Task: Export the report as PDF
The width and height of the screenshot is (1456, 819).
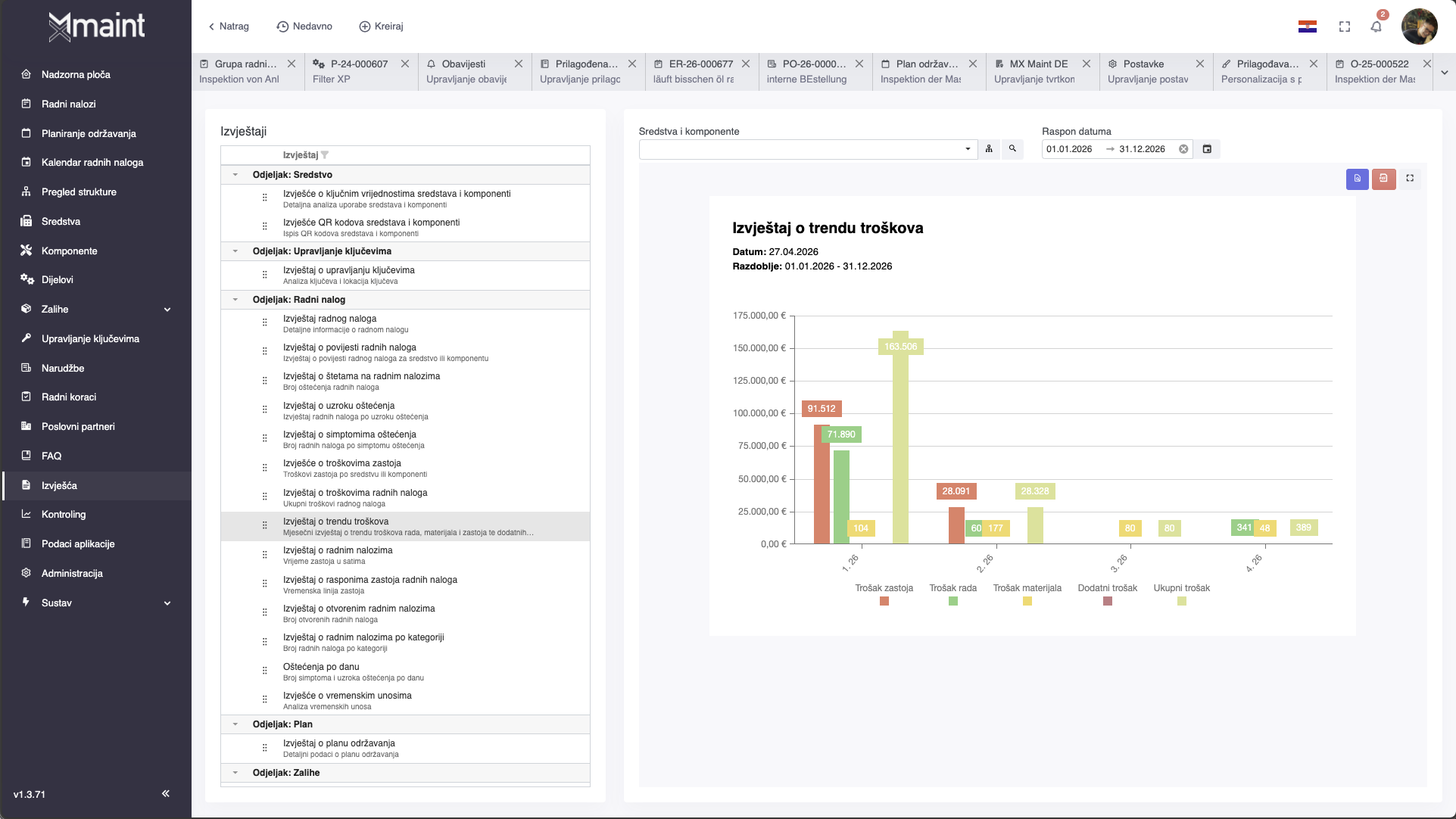Action: pyautogui.click(x=1383, y=179)
